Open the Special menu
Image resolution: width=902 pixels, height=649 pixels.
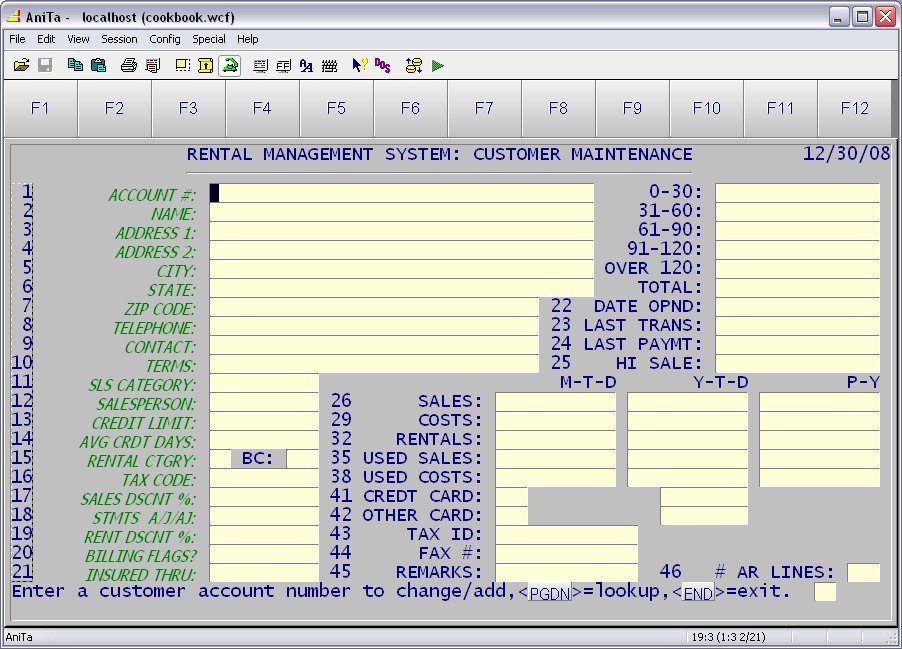tap(209, 39)
